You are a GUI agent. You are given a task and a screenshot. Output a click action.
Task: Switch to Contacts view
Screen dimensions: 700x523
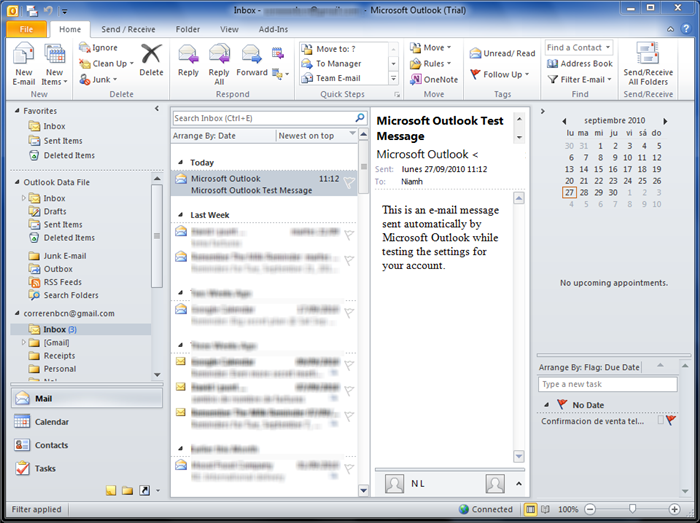[87, 445]
